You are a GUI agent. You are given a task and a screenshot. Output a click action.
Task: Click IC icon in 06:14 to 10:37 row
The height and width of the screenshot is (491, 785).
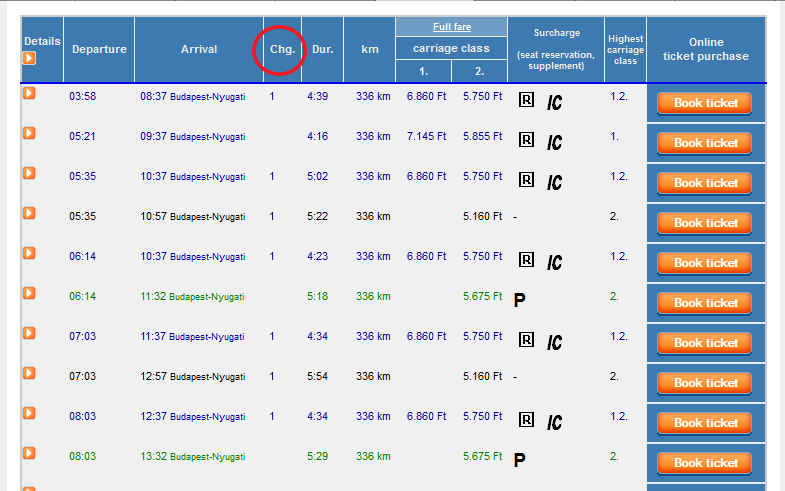point(554,263)
